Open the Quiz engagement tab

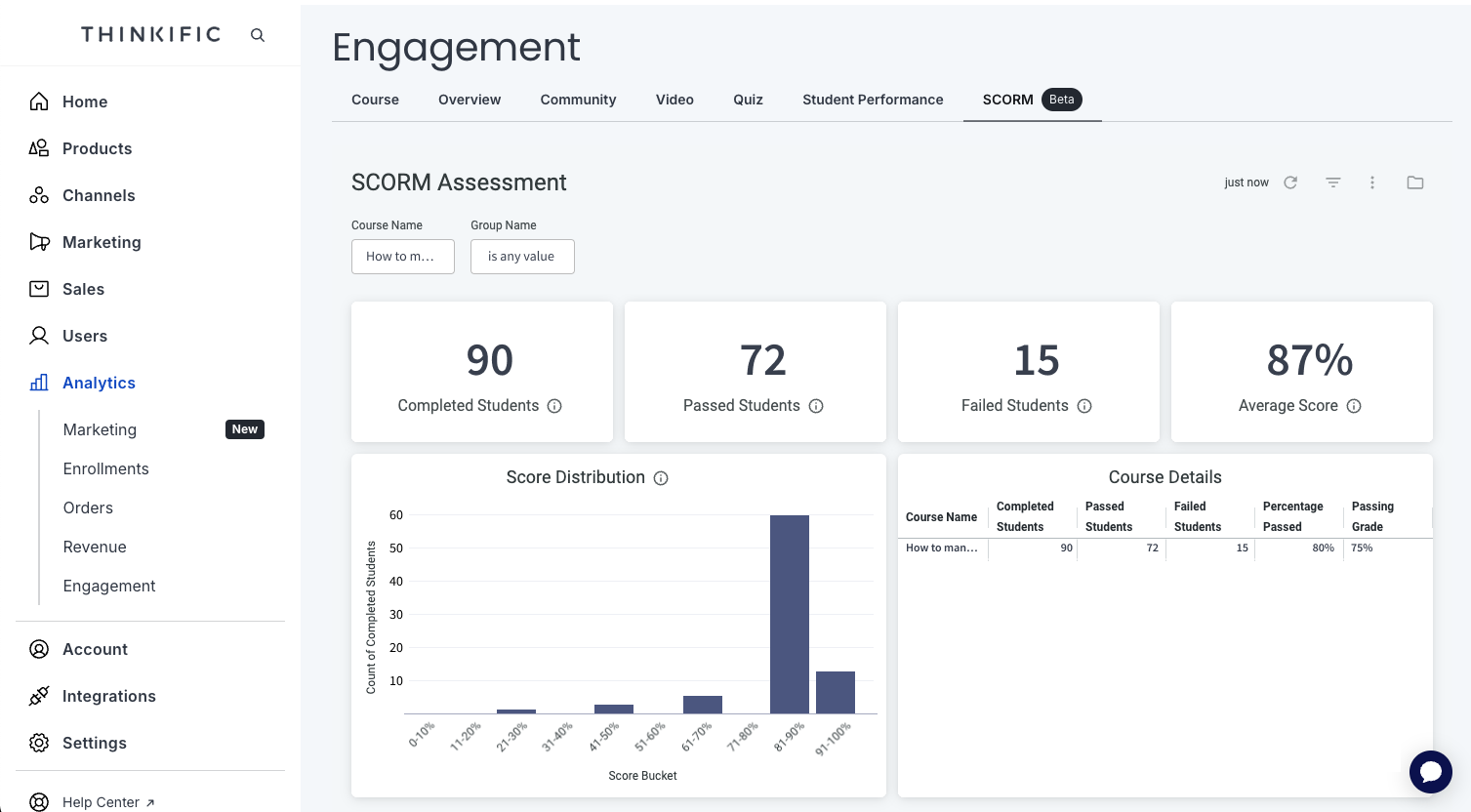748,99
